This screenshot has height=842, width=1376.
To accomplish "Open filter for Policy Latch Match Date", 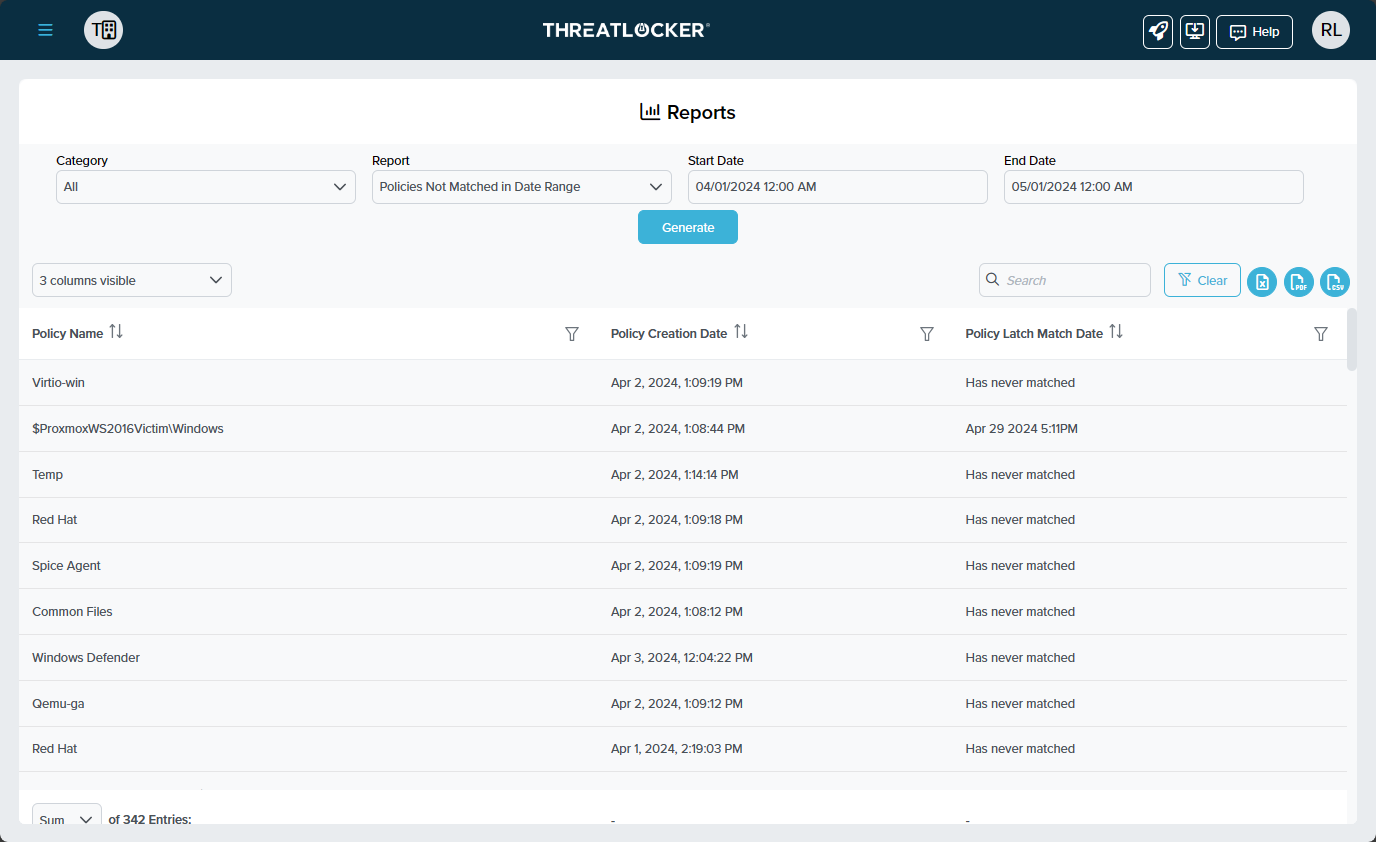I will 1321,334.
